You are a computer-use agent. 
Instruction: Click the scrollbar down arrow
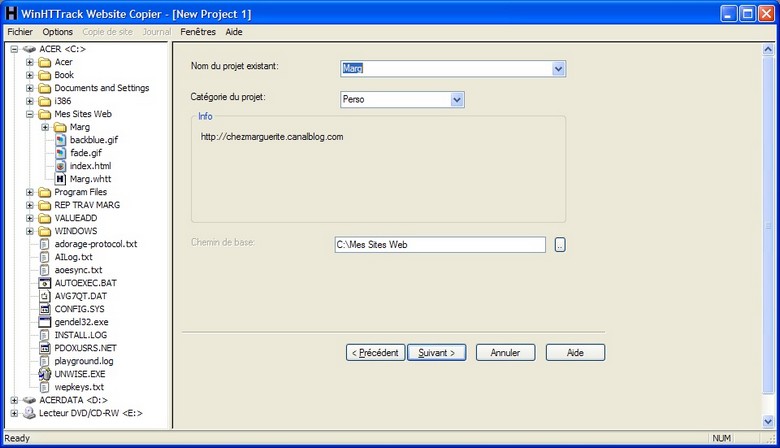(768, 422)
